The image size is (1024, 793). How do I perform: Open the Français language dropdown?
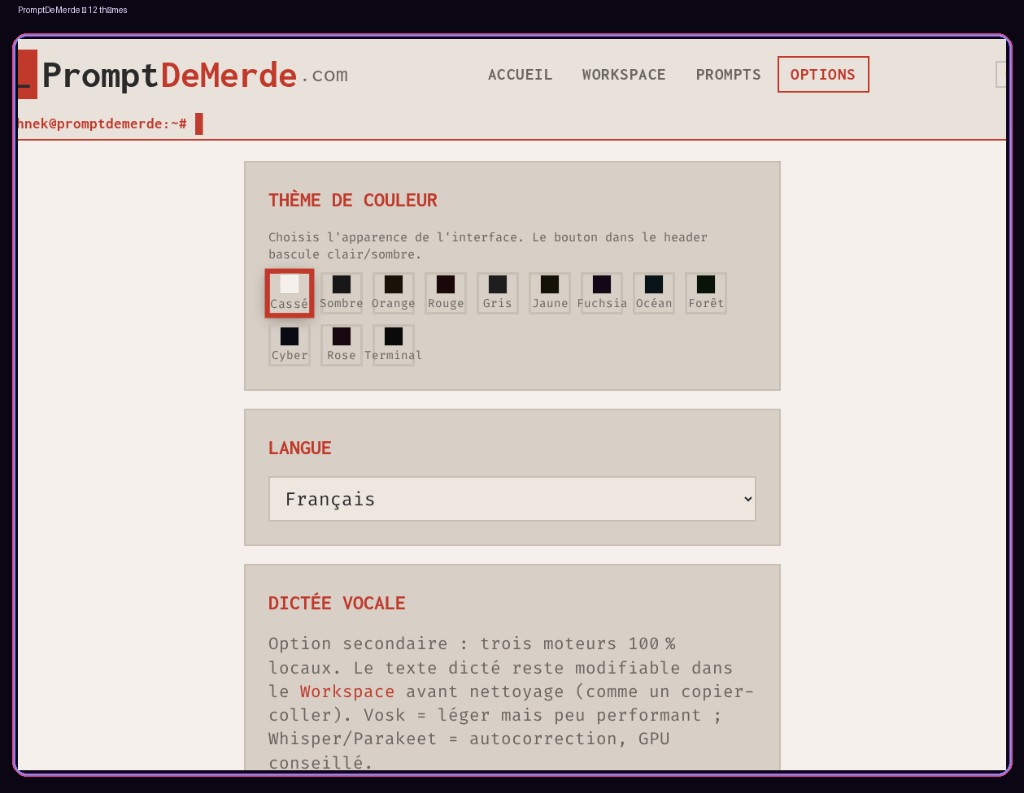pyautogui.click(x=512, y=499)
